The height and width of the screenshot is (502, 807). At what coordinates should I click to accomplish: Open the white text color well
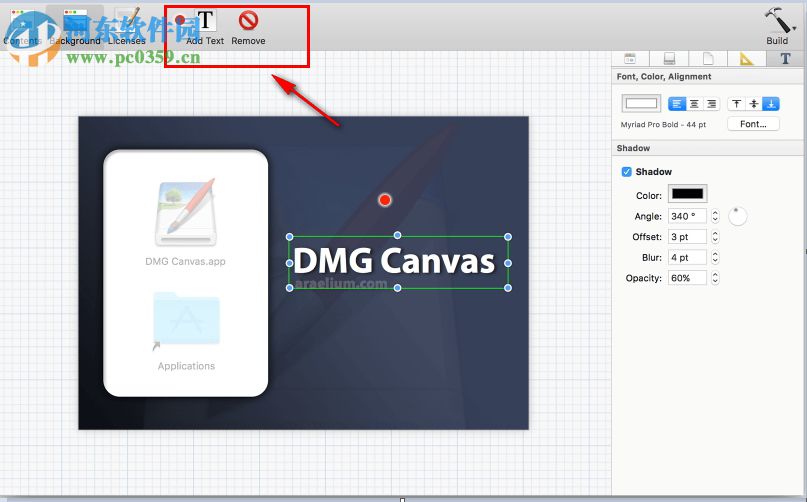click(641, 103)
